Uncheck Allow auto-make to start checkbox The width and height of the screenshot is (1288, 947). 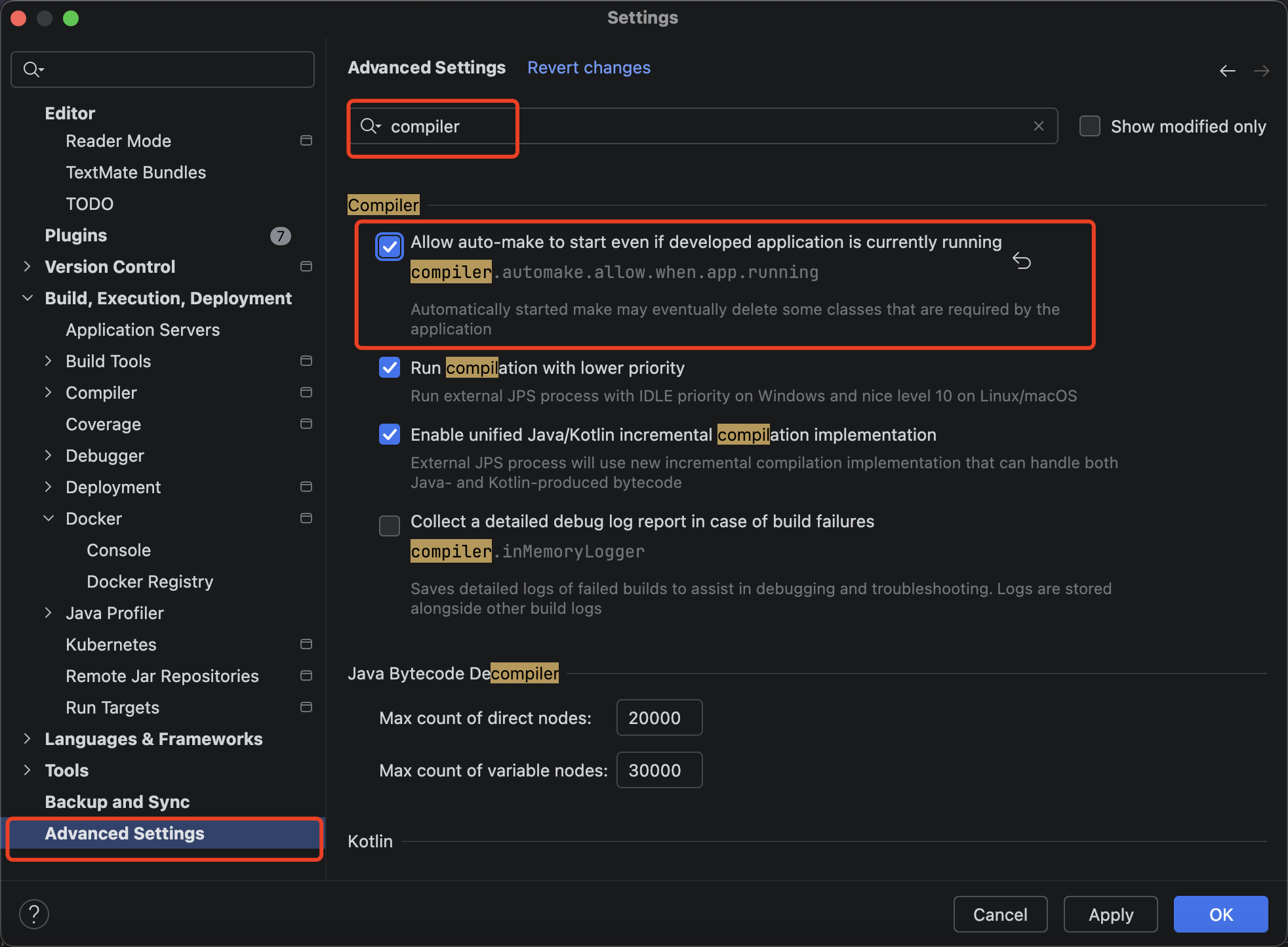(x=390, y=247)
